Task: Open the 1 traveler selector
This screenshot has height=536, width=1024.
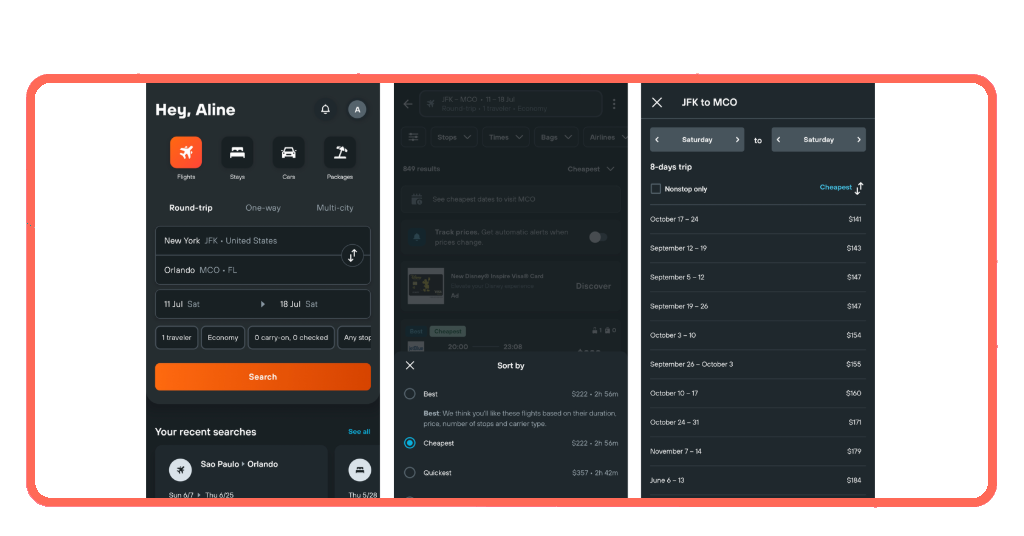Action: (176, 338)
